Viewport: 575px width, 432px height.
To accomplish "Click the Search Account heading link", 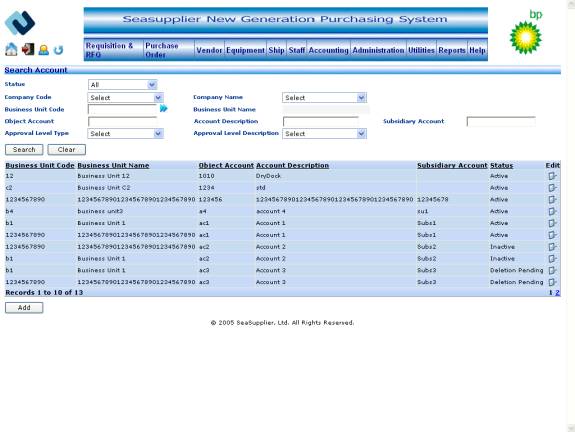I will pos(36,70).
